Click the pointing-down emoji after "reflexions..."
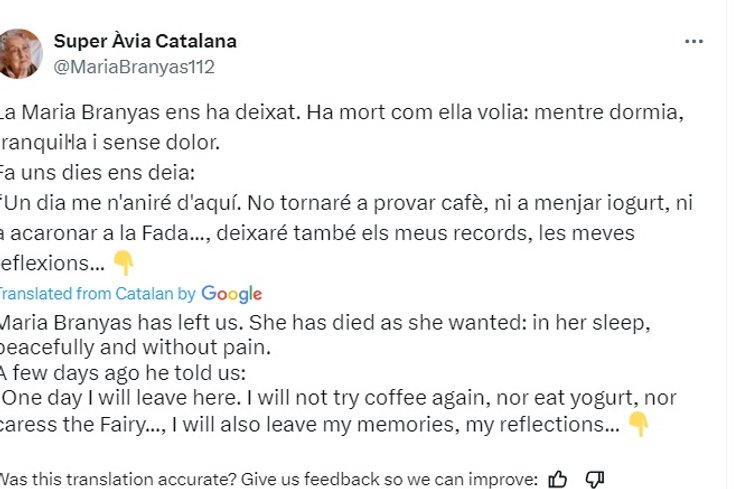This screenshot has height=489, width=740. coord(123,263)
